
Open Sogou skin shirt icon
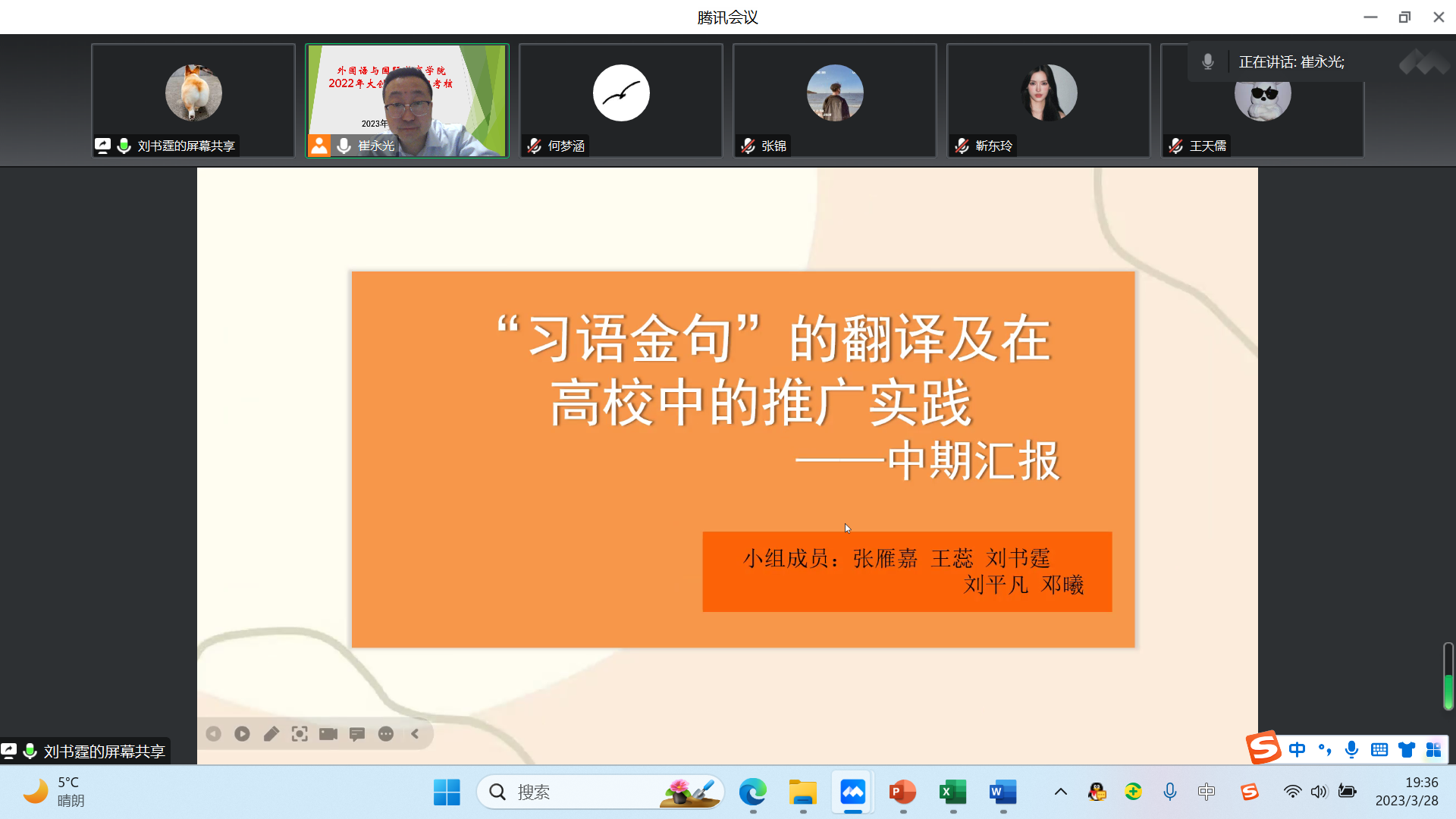(x=1407, y=750)
